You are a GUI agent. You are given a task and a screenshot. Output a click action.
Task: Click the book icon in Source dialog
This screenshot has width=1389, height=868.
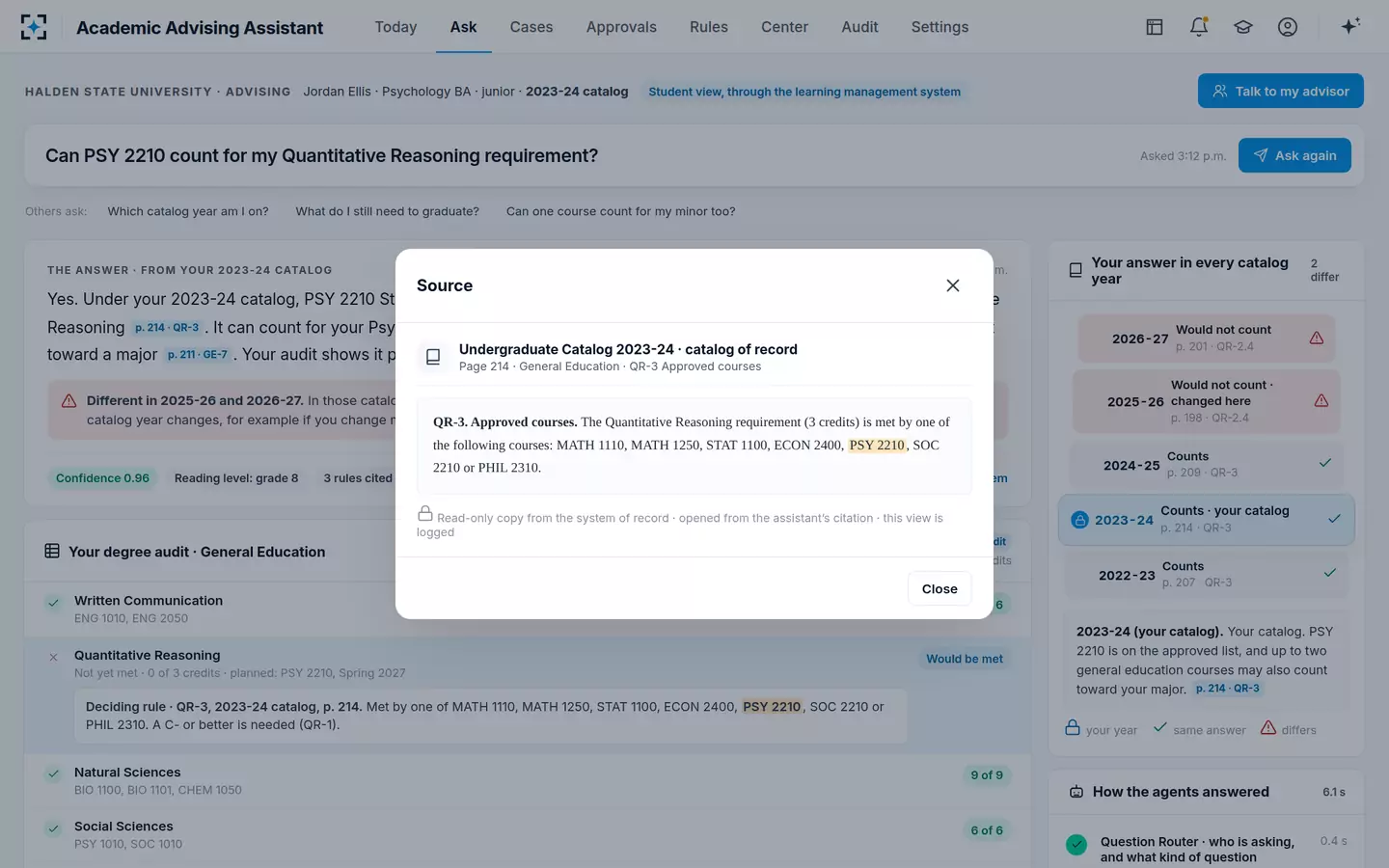click(x=433, y=357)
